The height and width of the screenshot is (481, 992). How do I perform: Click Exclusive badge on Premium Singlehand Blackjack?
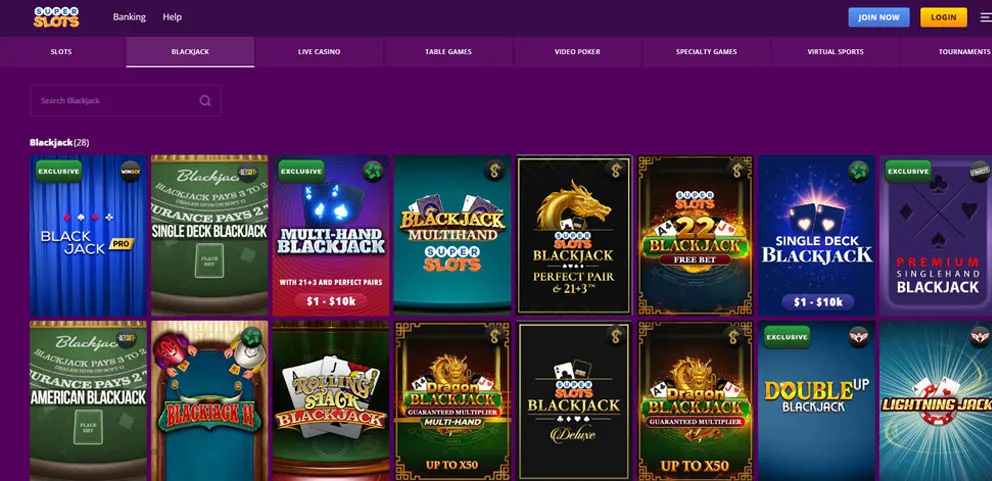coord(908,172)
